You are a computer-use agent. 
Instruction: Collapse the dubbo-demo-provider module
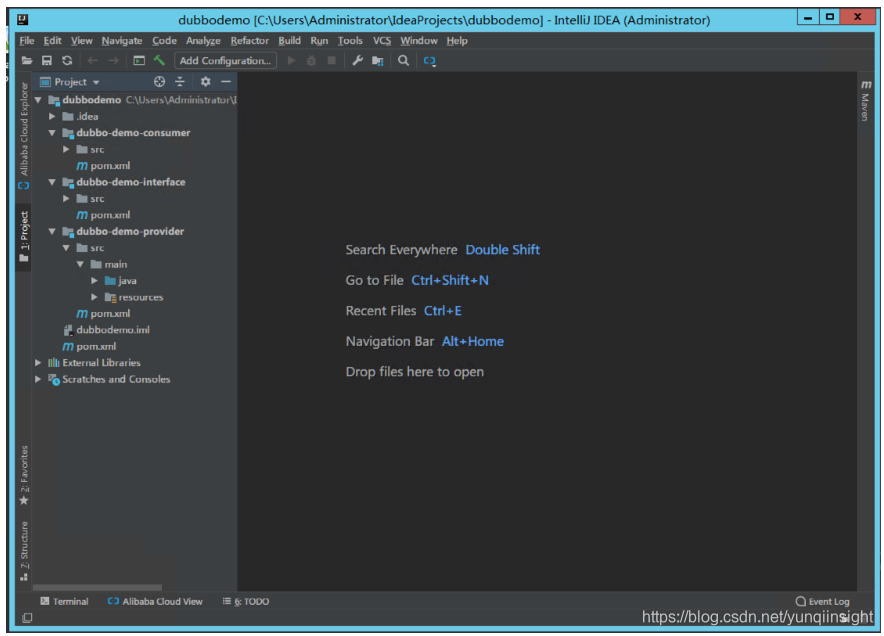click(52, 231)
